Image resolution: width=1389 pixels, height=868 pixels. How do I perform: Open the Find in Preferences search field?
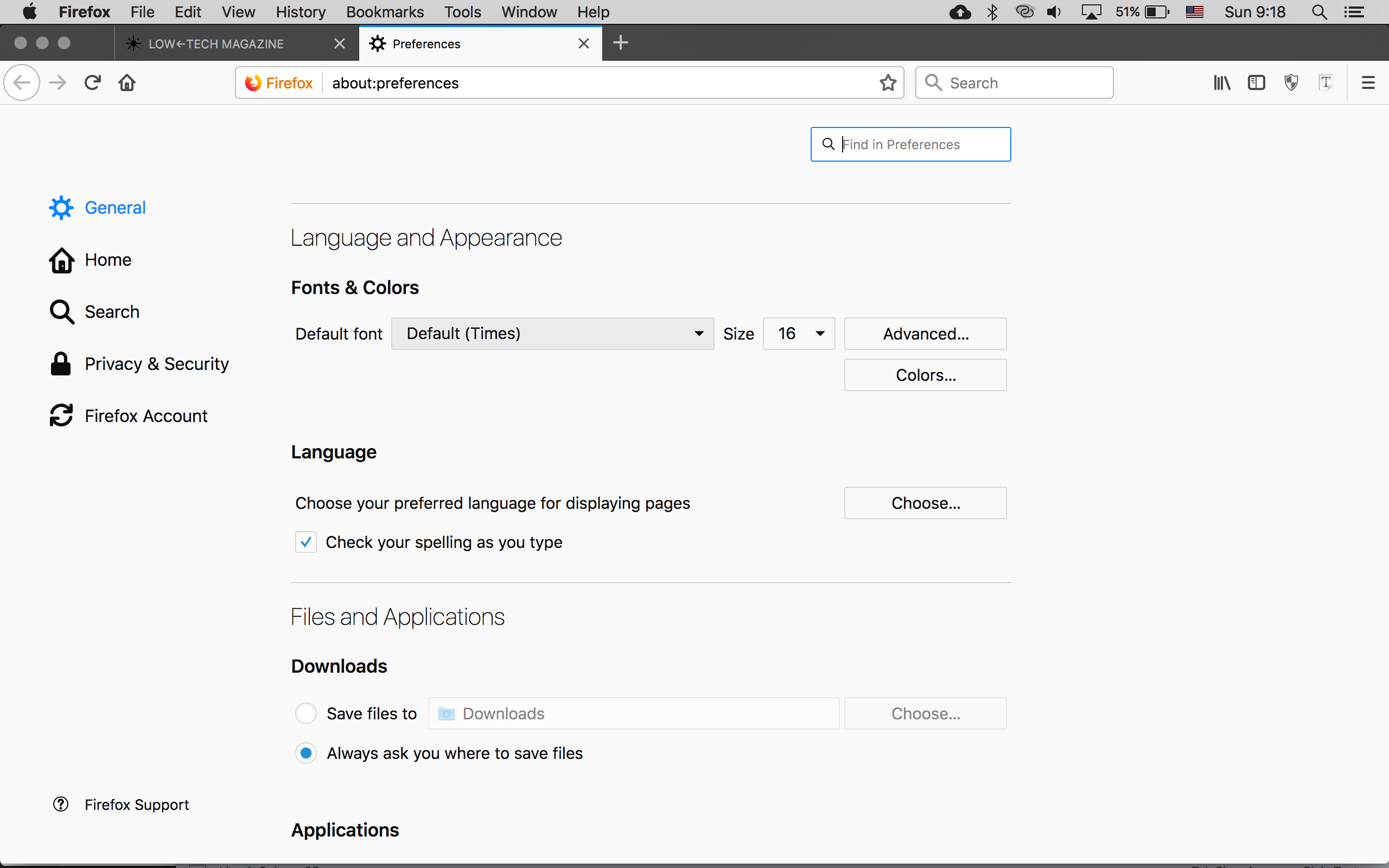(910, 143)
